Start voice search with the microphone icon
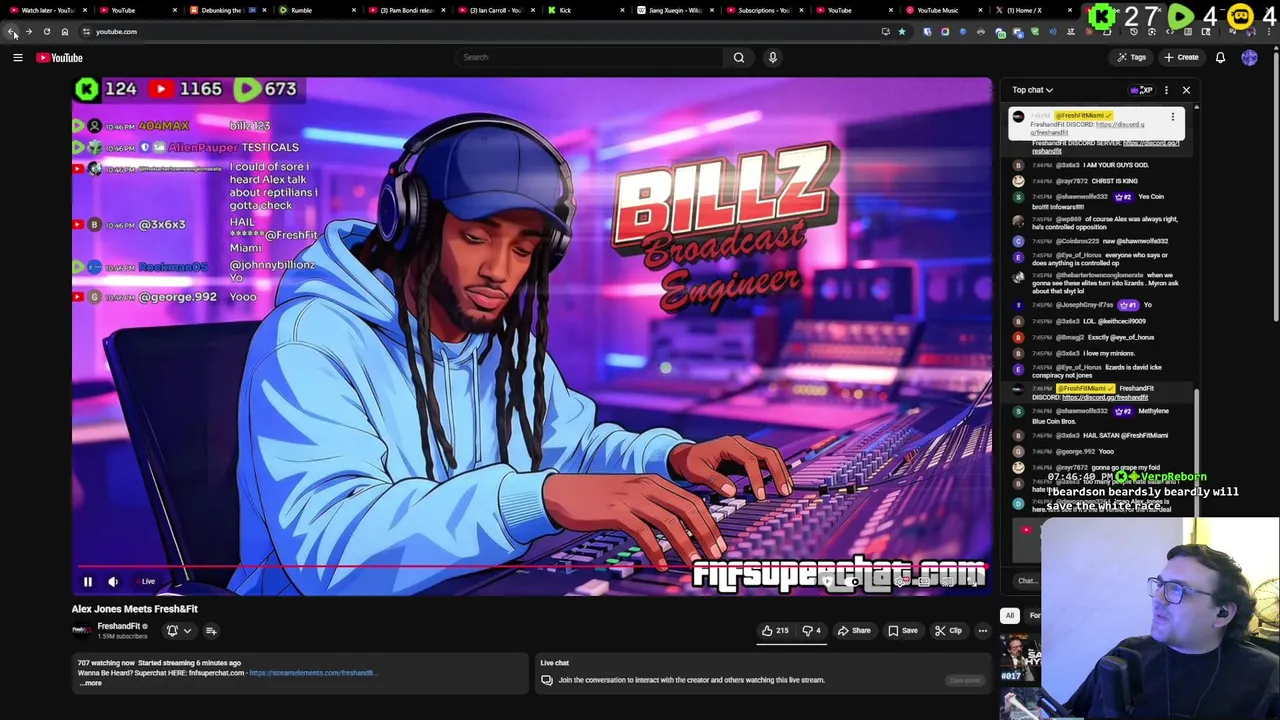Image resolution: width=1280 pixels, height=720 pixels. point(772,57)
